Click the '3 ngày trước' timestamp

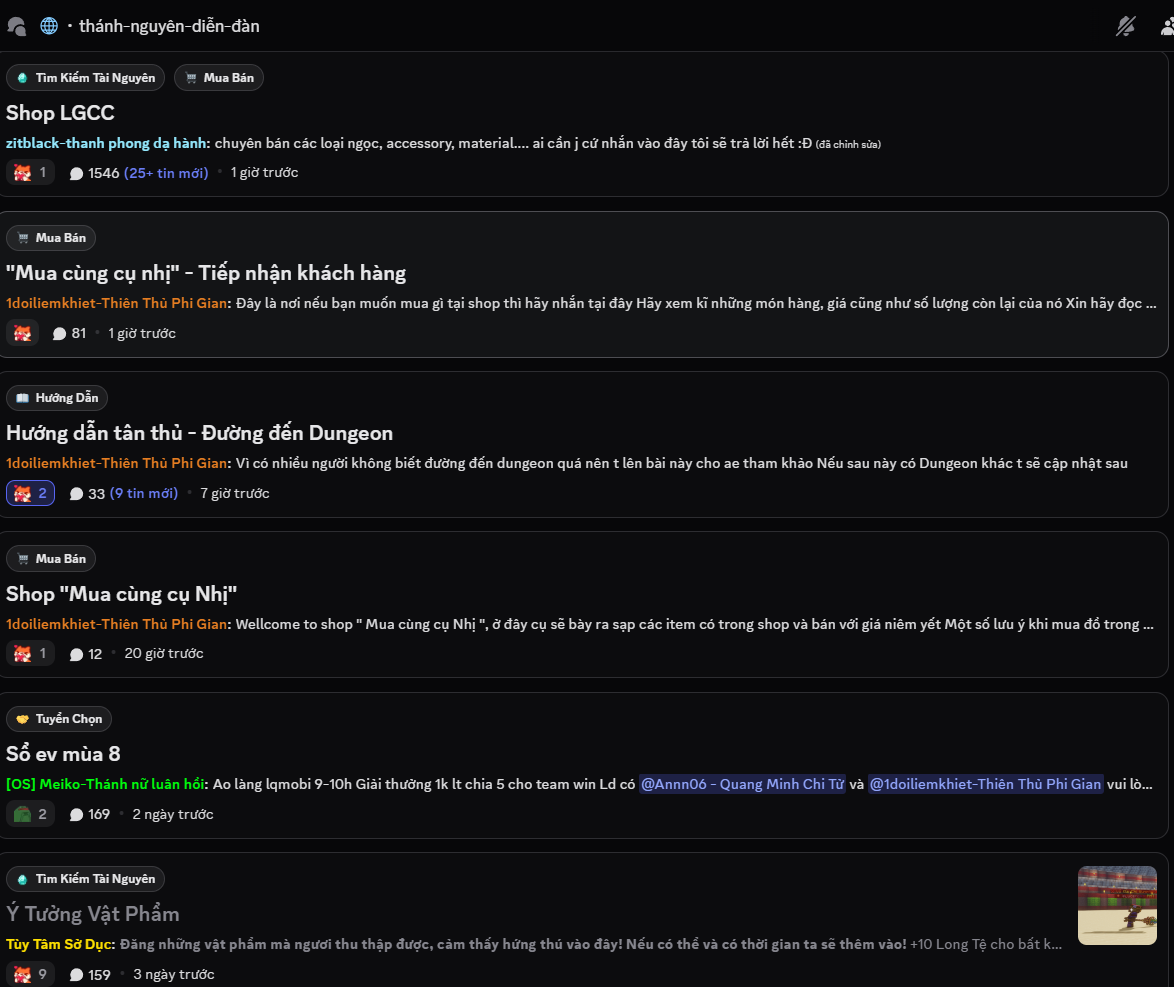click(174, 974)
